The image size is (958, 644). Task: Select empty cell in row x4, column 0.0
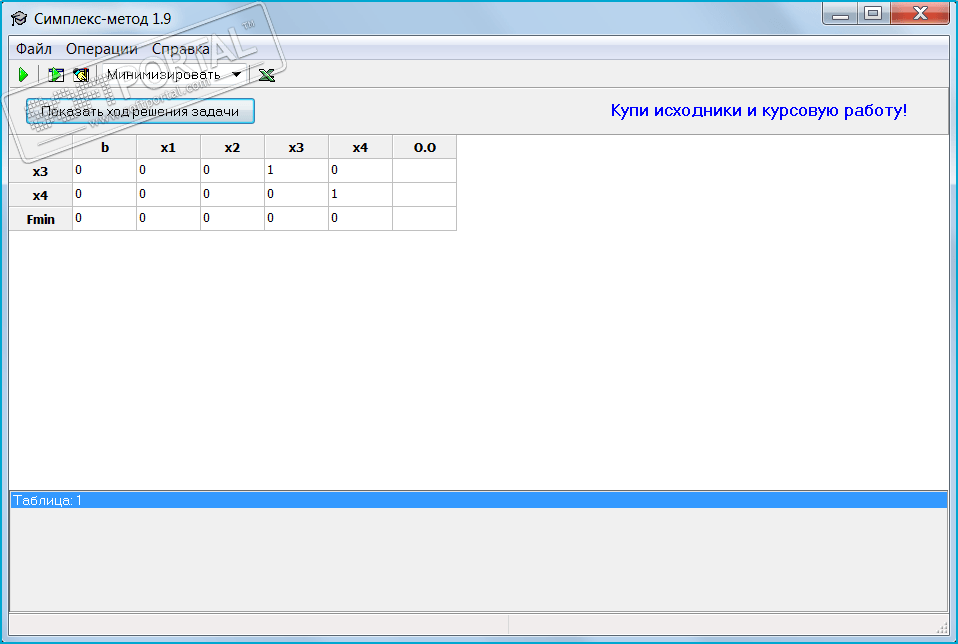(x=425, y=195)
